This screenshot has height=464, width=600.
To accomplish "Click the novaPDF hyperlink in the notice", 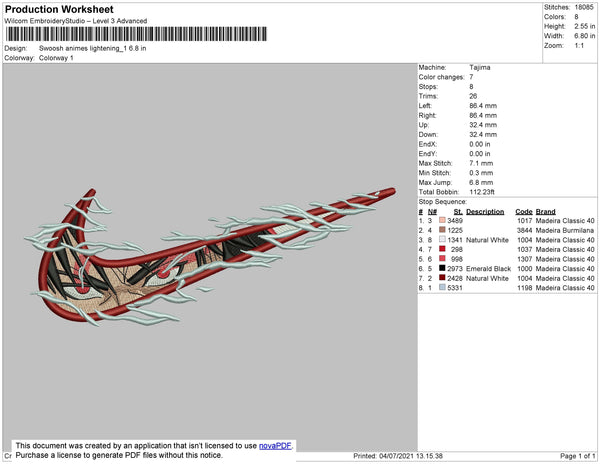I will (x=275, y=446).
